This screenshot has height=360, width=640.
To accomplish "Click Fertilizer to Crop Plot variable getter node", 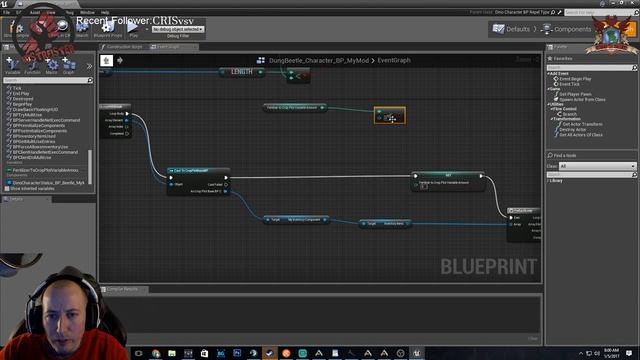I will 294,107.
